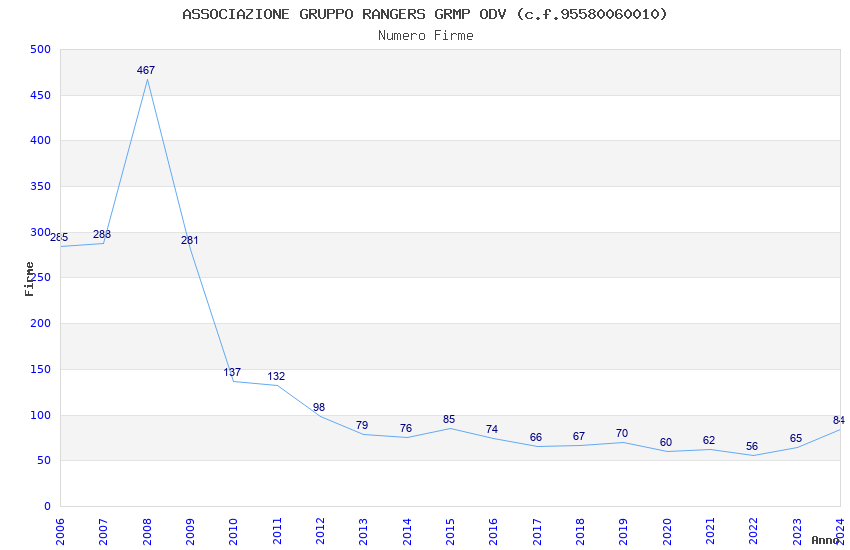Click the 137 data label
The height and width of the screenshot is (550, 850).
point(232,372)
